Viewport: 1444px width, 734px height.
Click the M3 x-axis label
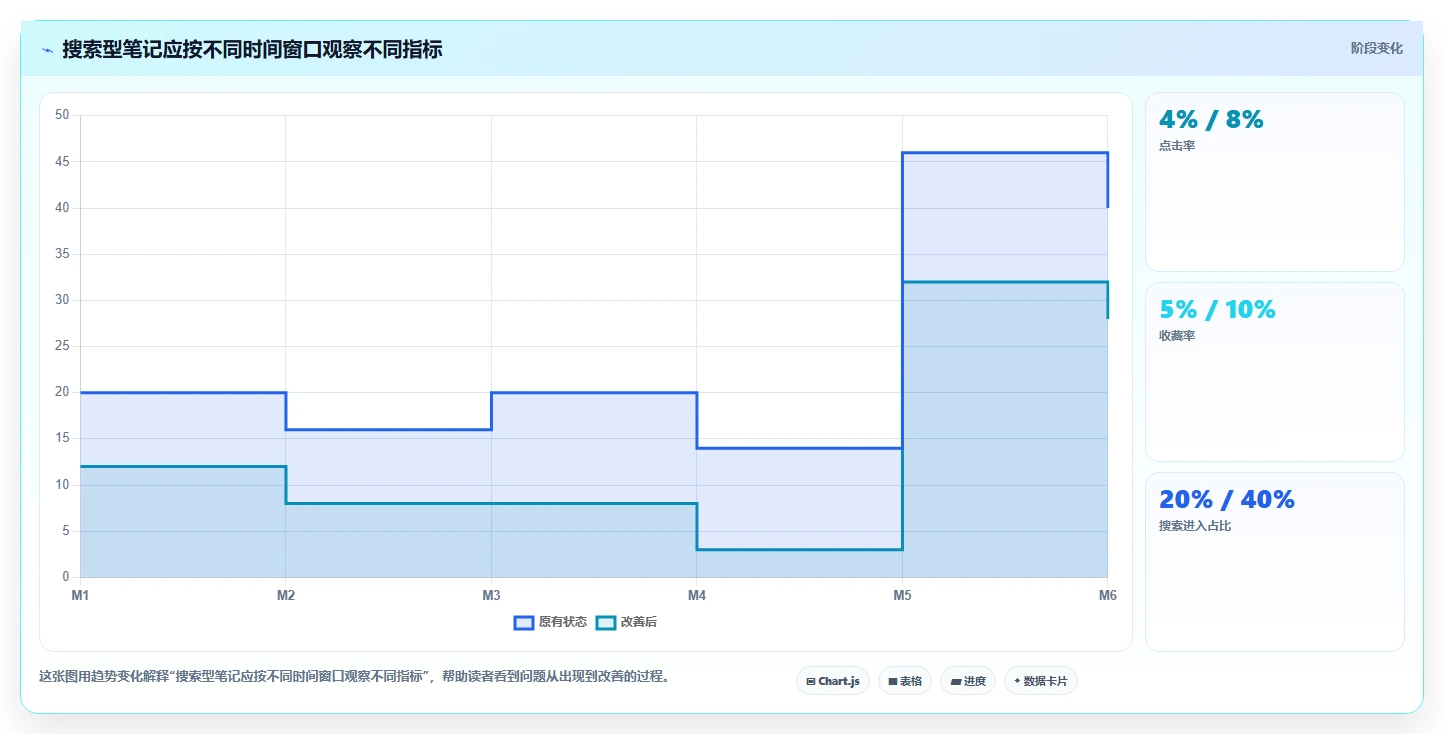click(491, 595)
